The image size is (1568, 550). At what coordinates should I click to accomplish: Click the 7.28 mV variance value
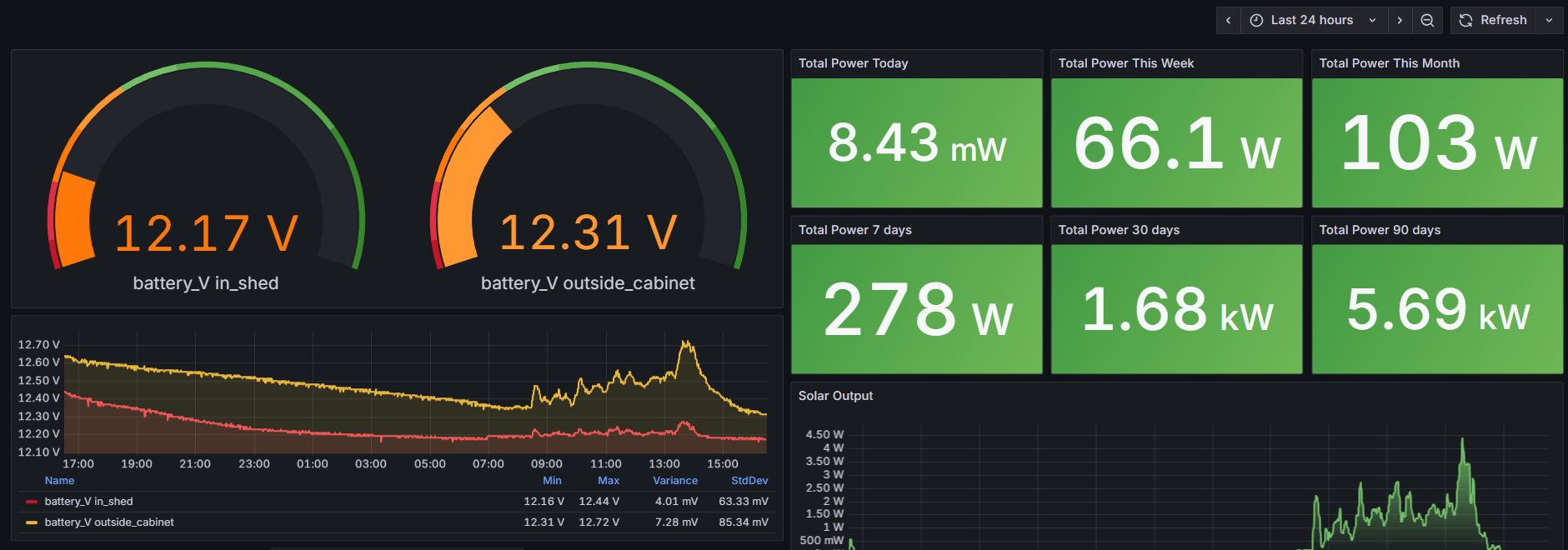(676, 522)
